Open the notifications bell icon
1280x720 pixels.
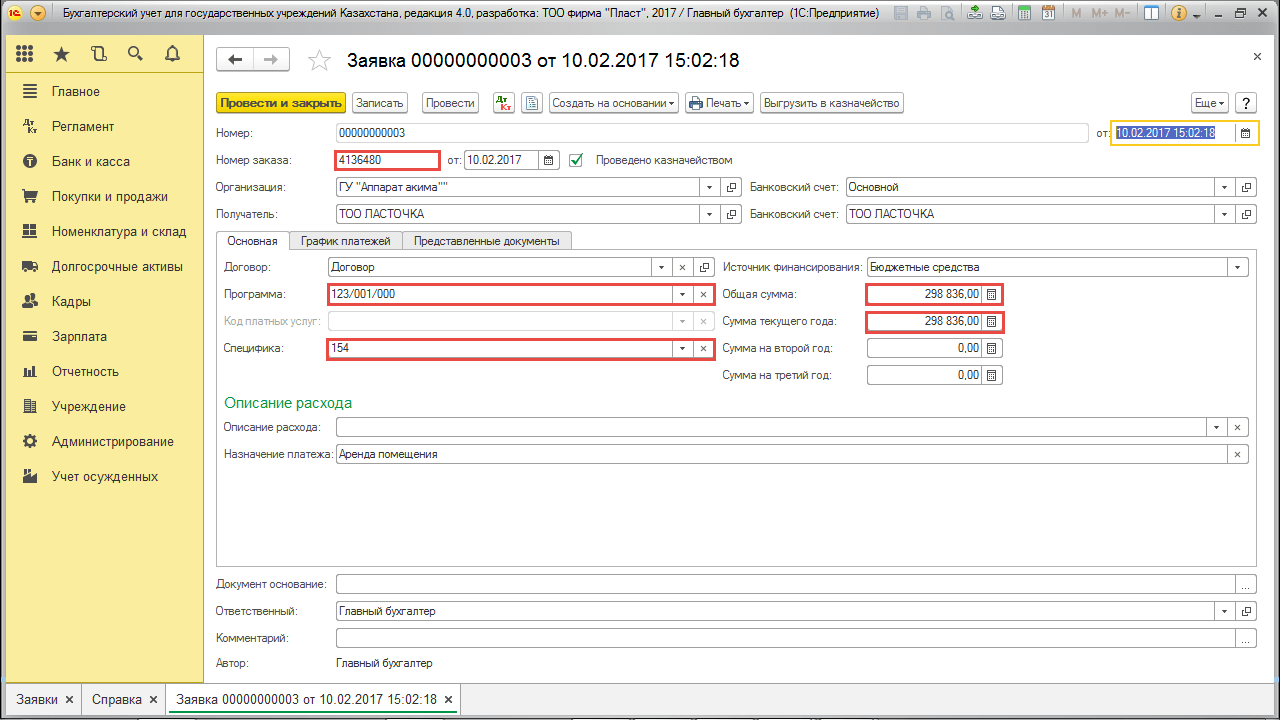point(172,54)
